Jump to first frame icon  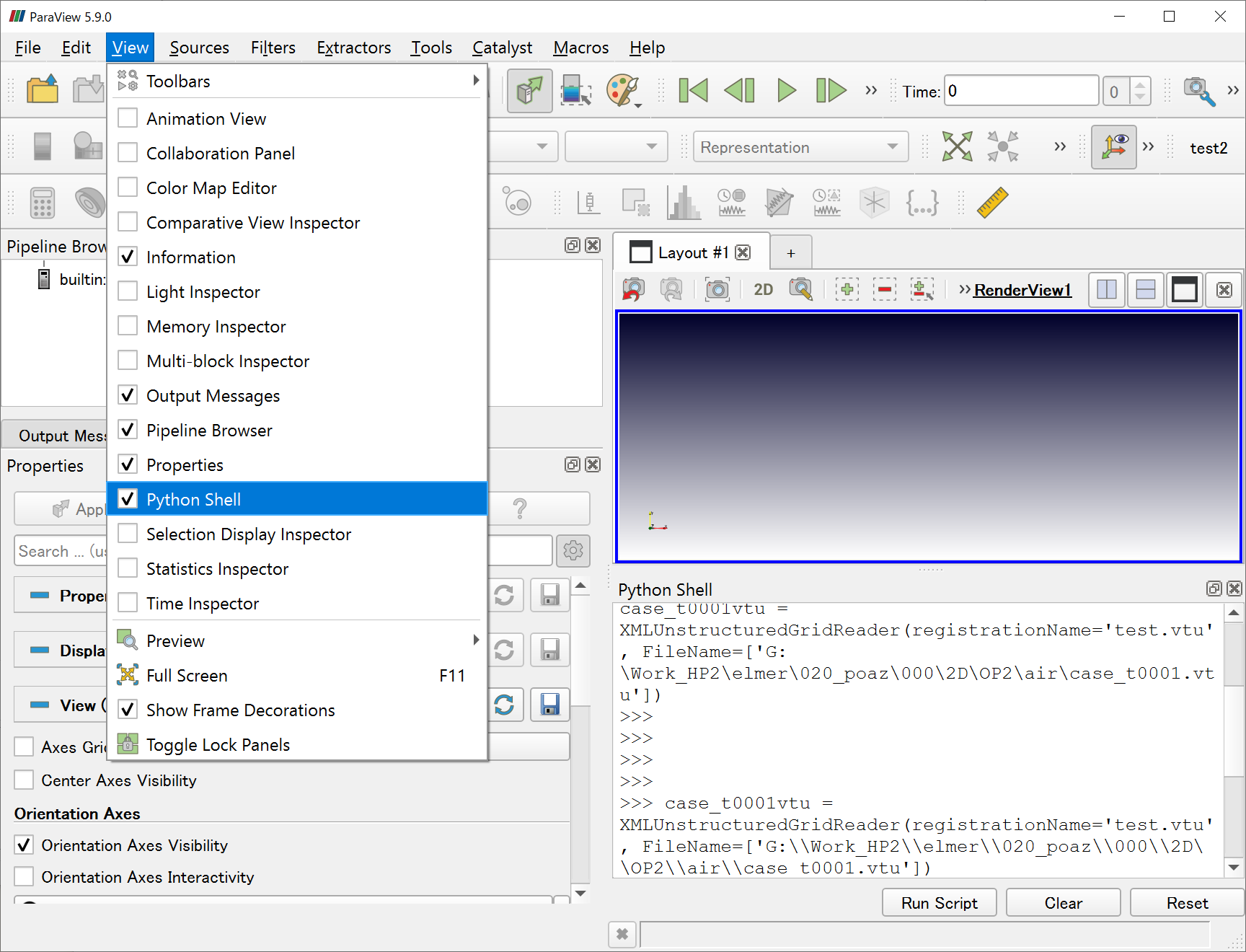(693, 91)
